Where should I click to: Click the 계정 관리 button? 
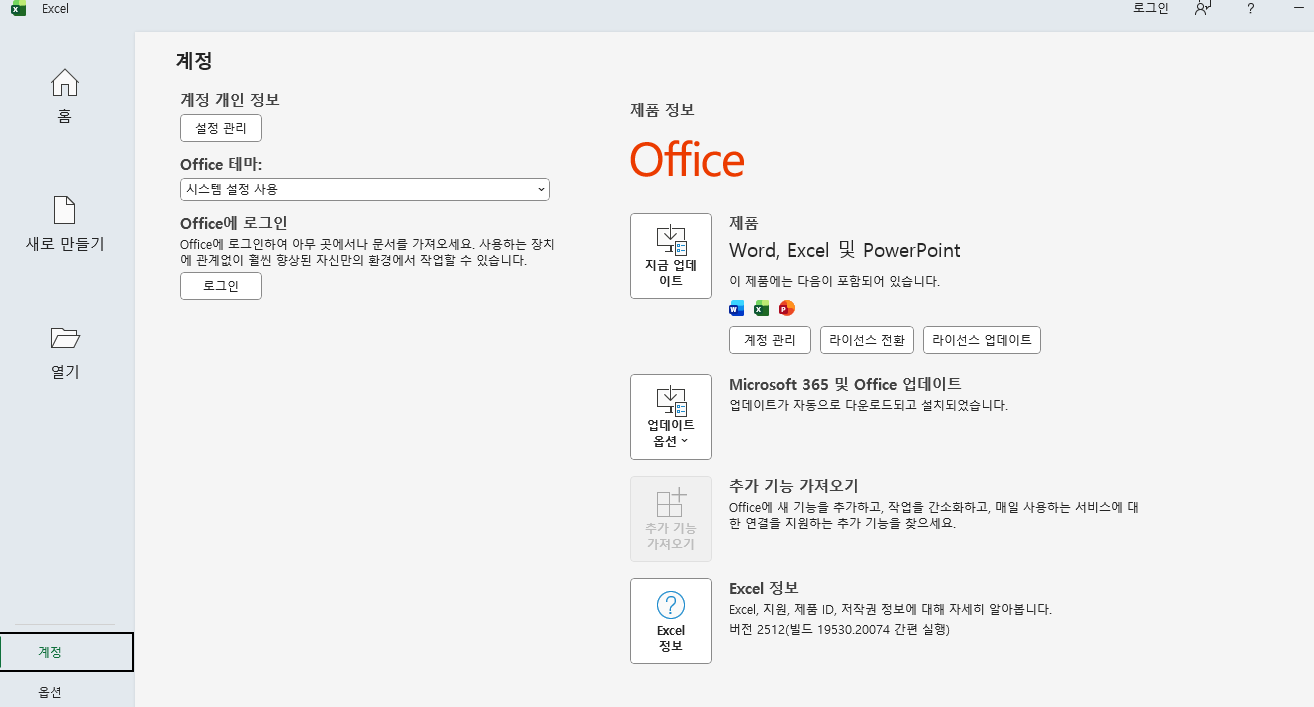click(770, 340)
